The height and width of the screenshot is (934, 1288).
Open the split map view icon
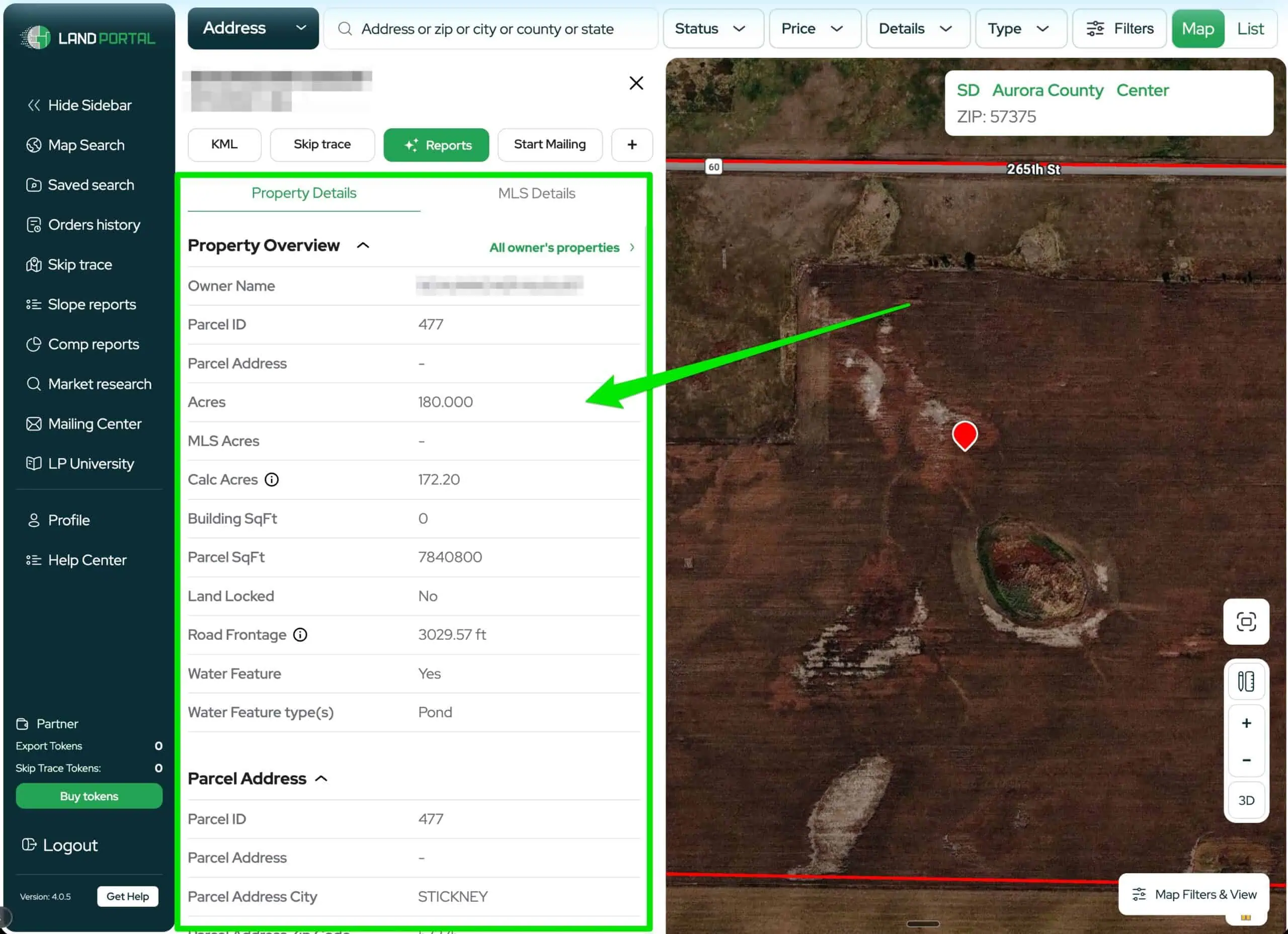click(1245, 681)
